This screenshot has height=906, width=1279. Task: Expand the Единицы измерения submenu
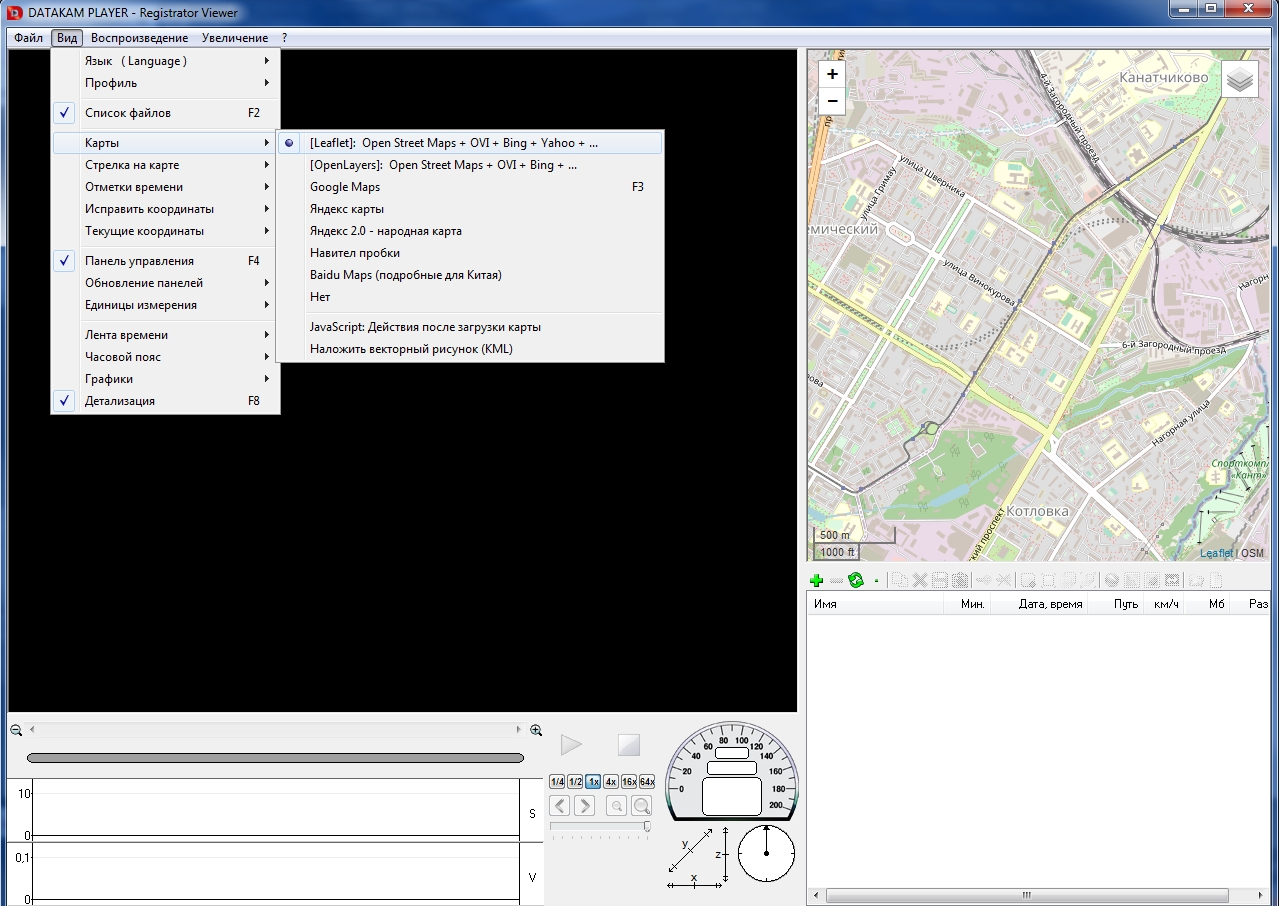[x=141, y=305]
